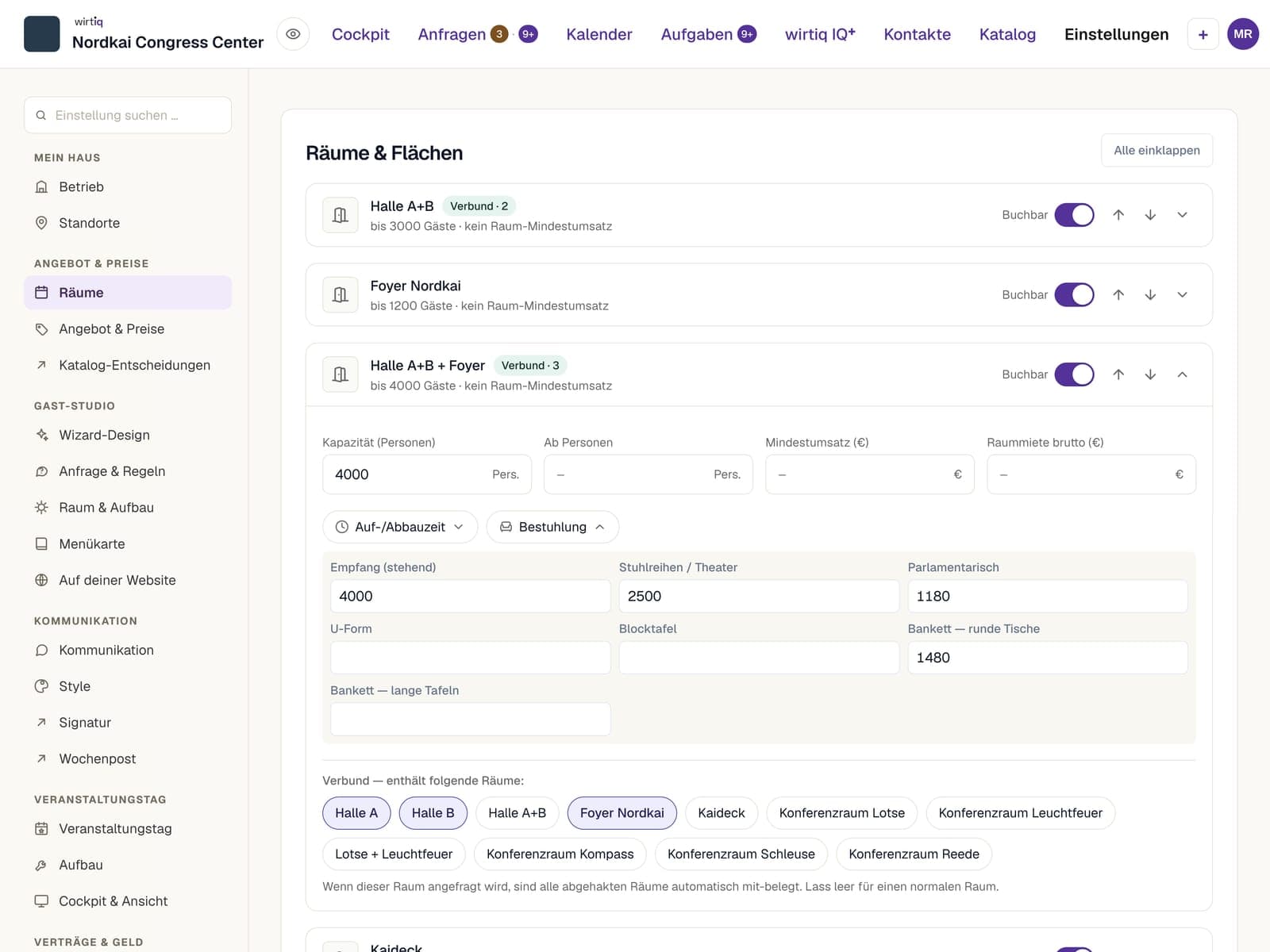The width and height of the screenshot is (1270, 952).
Task: Move Foyer Nordkai up with arrow
Action: point(1118,294)
